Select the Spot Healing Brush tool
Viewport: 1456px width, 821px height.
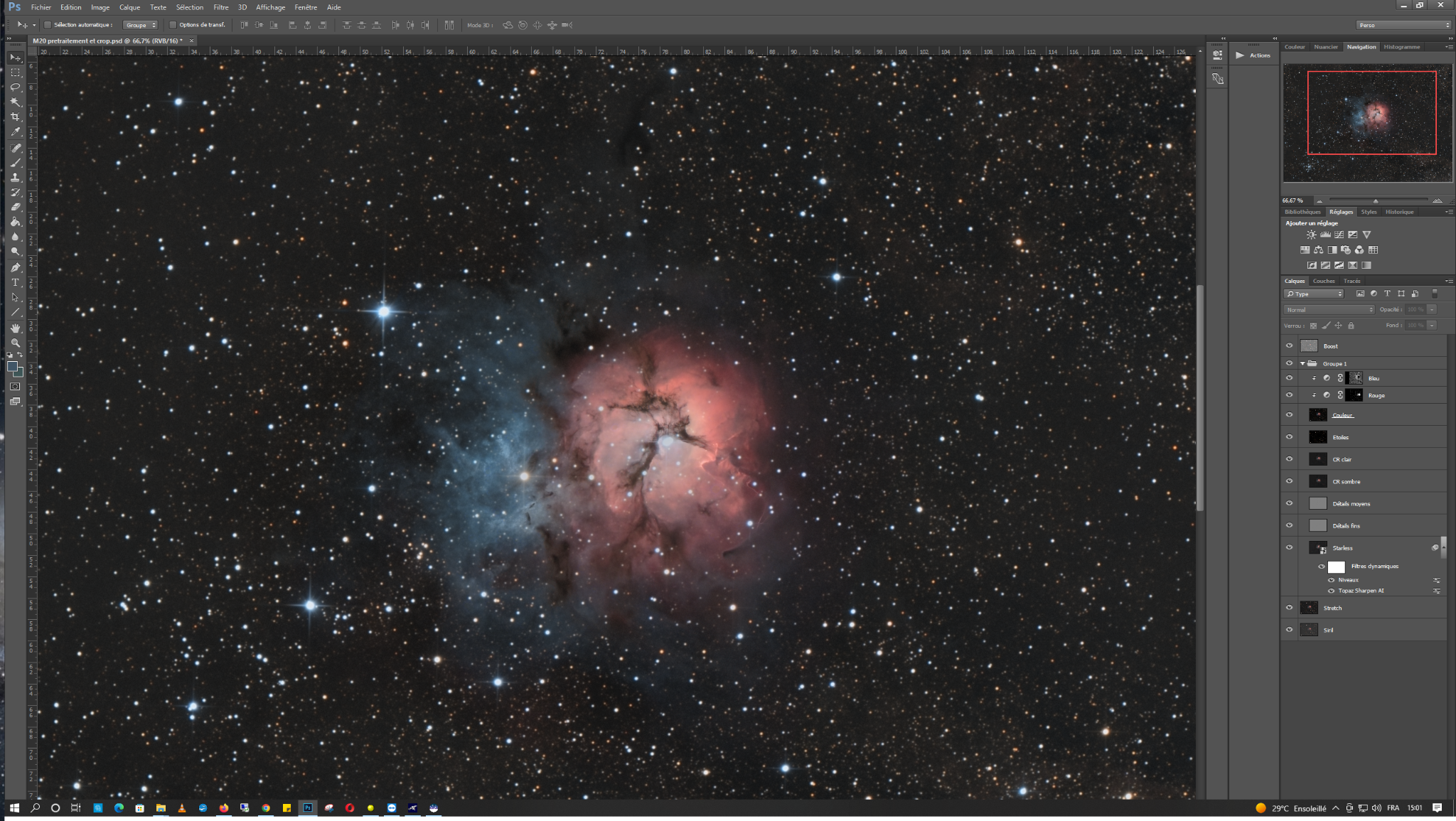coord(15,148)
